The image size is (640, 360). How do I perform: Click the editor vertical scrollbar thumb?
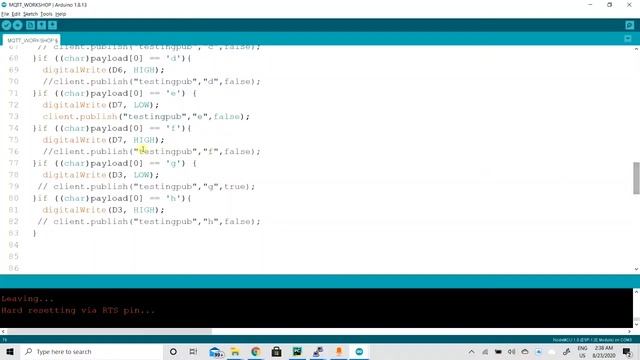(x=636, y=178)
